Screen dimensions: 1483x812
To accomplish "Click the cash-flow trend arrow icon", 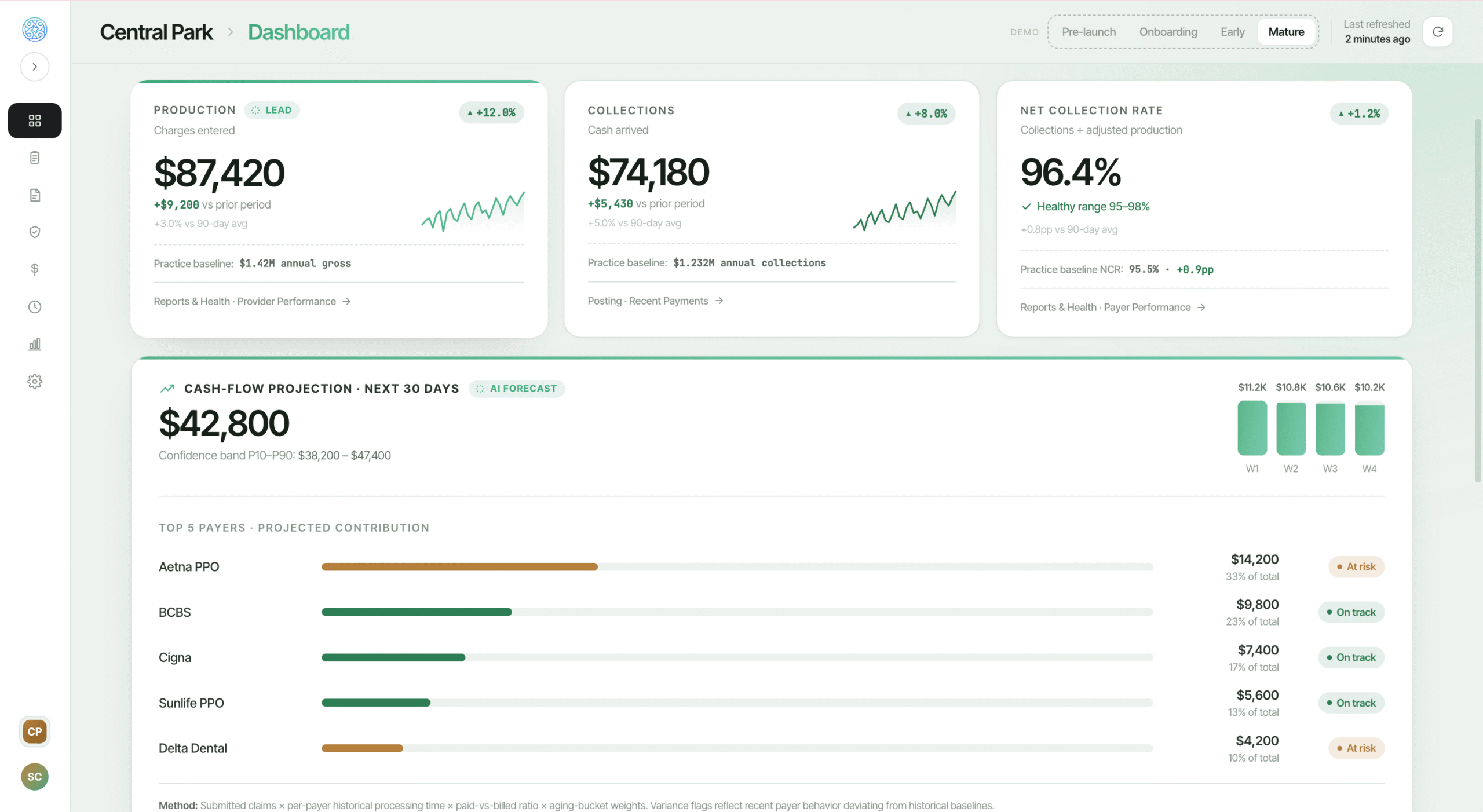I will click(x=167, y=389).
